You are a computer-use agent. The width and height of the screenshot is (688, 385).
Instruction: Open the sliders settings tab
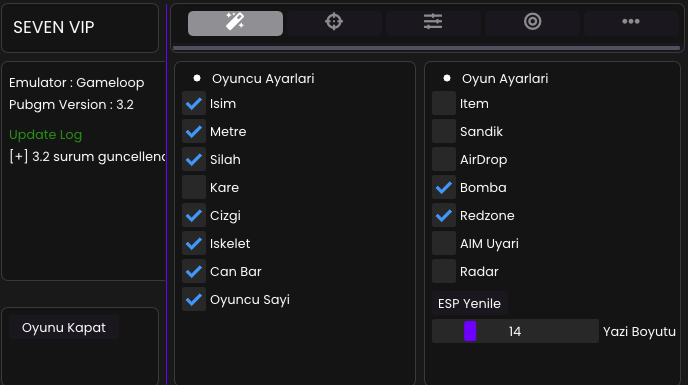[433, 23]
